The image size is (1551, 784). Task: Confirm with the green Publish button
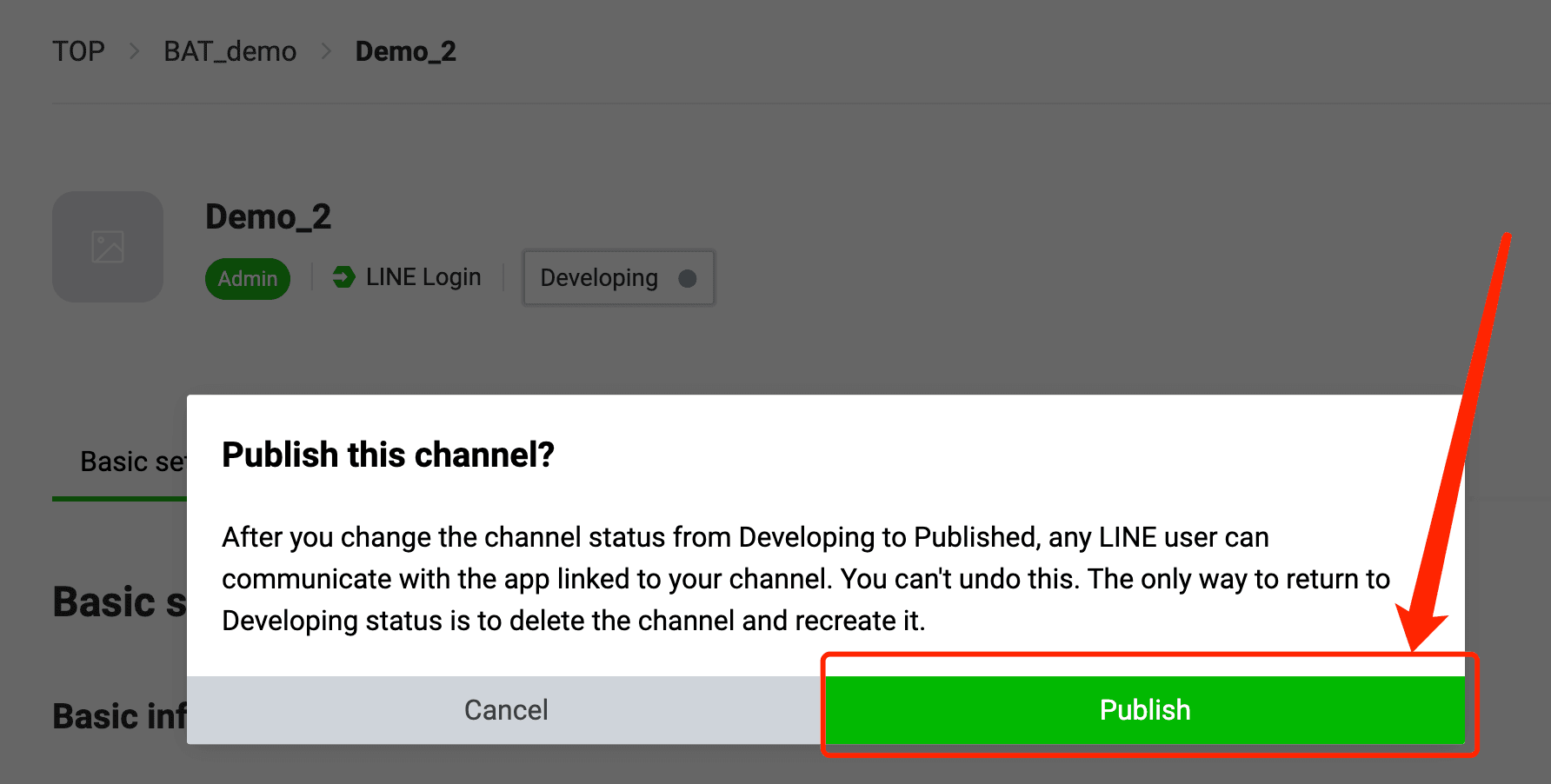1144,710
